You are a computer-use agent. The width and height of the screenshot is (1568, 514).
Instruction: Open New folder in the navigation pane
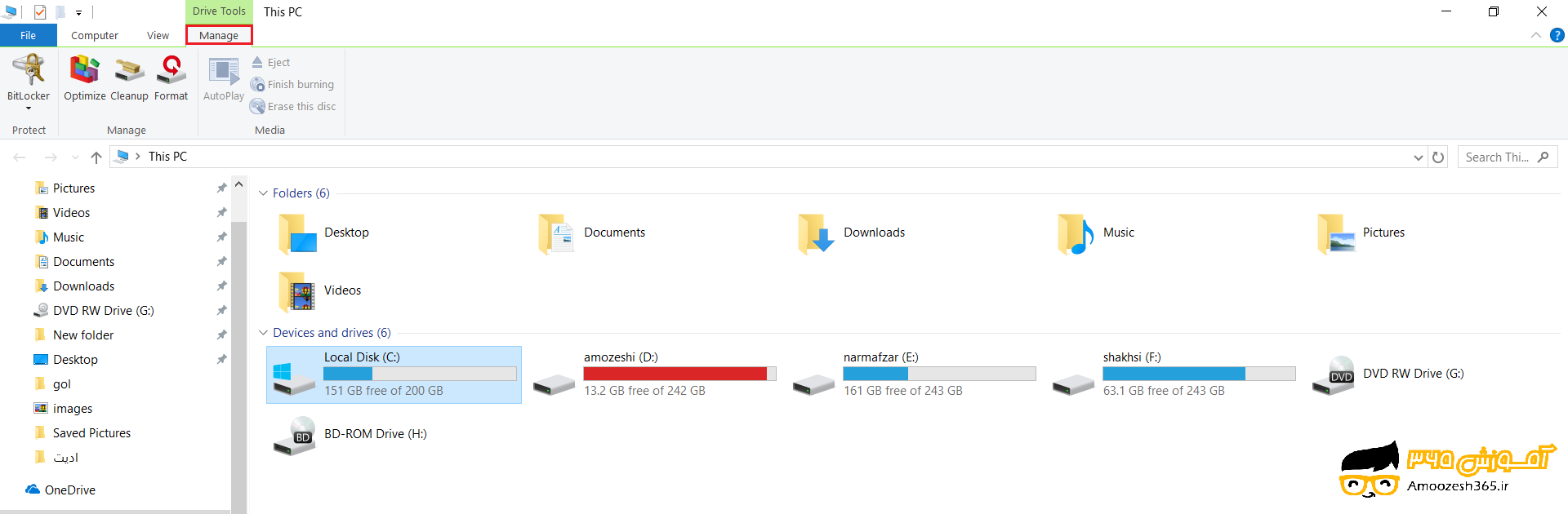(82, 335)
